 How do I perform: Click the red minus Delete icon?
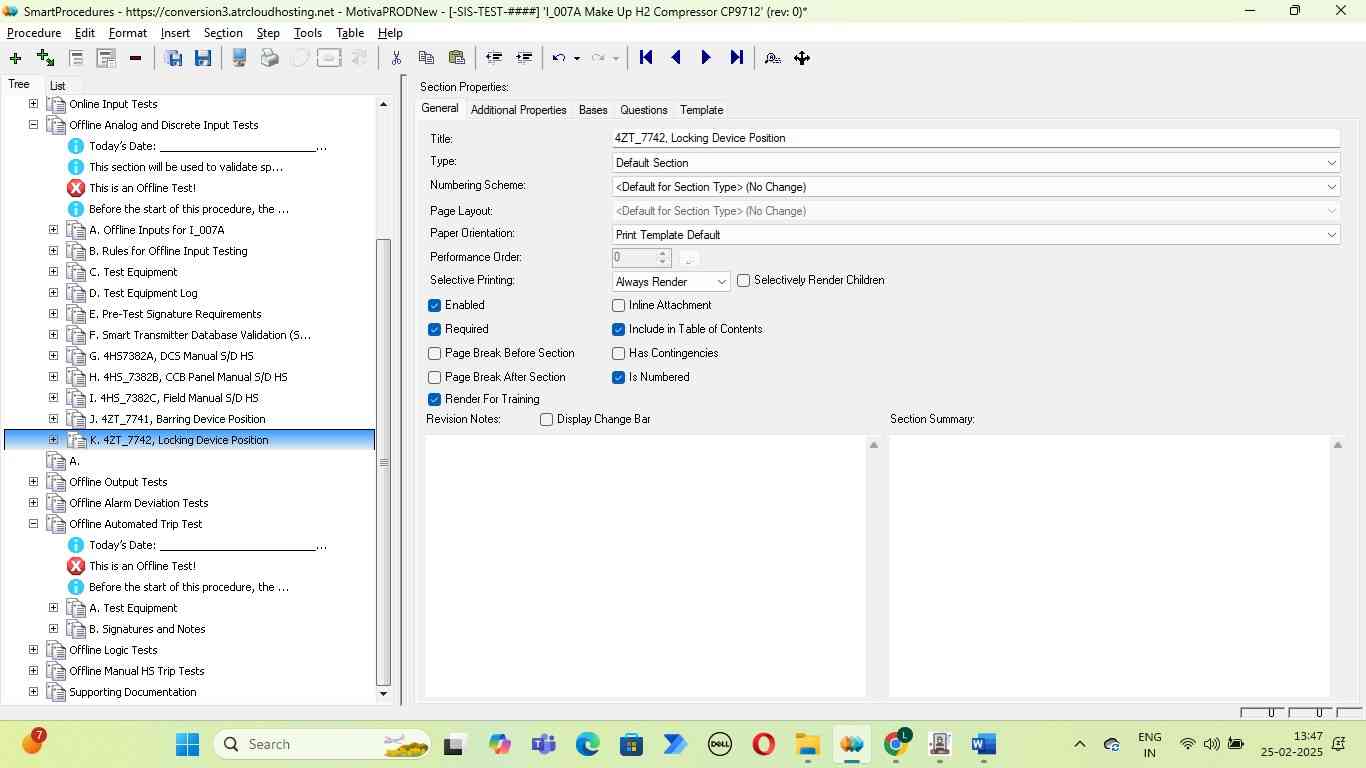tap(135, 58)
